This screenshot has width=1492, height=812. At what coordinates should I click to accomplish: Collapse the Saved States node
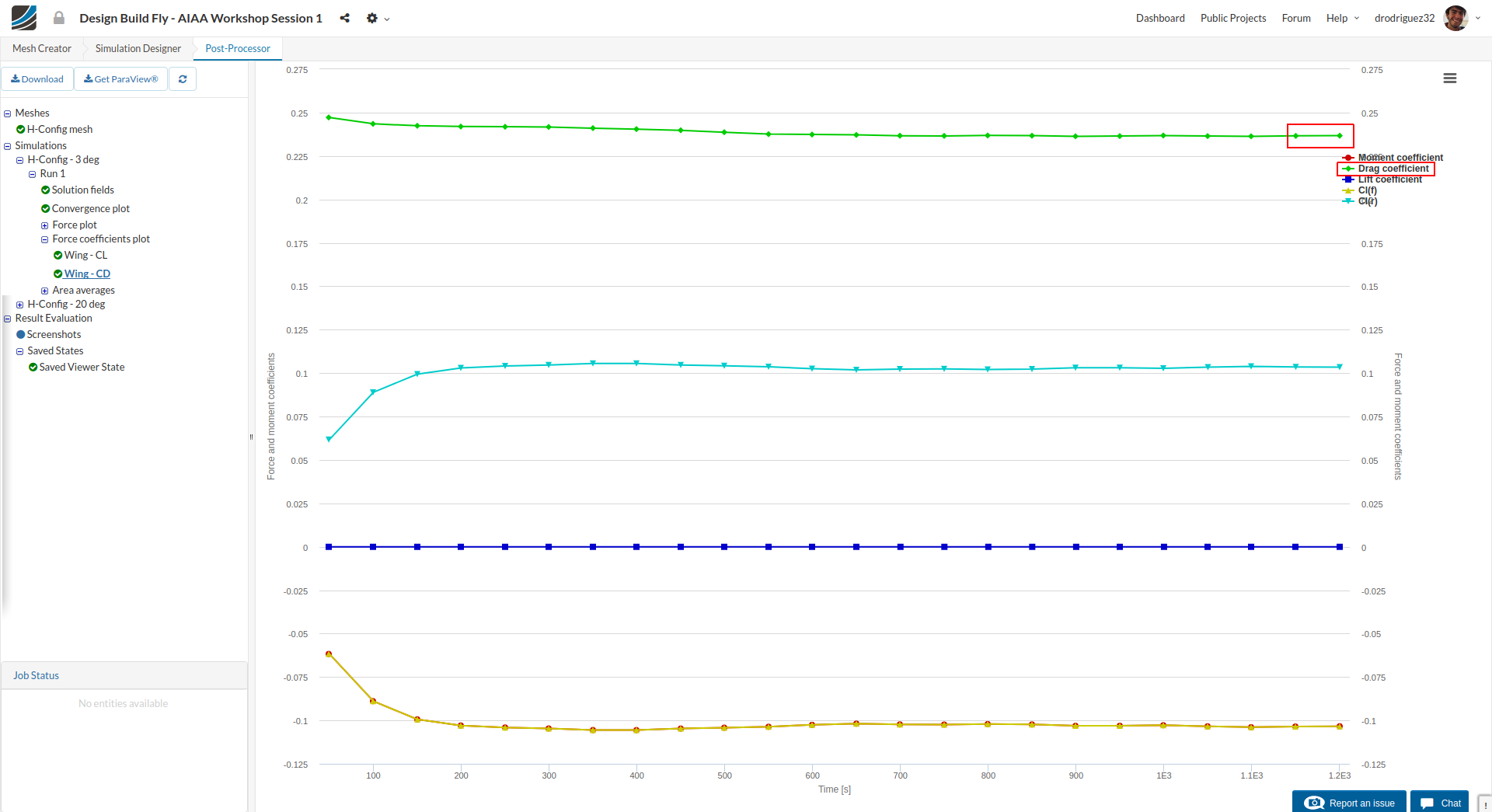point(20,351)
